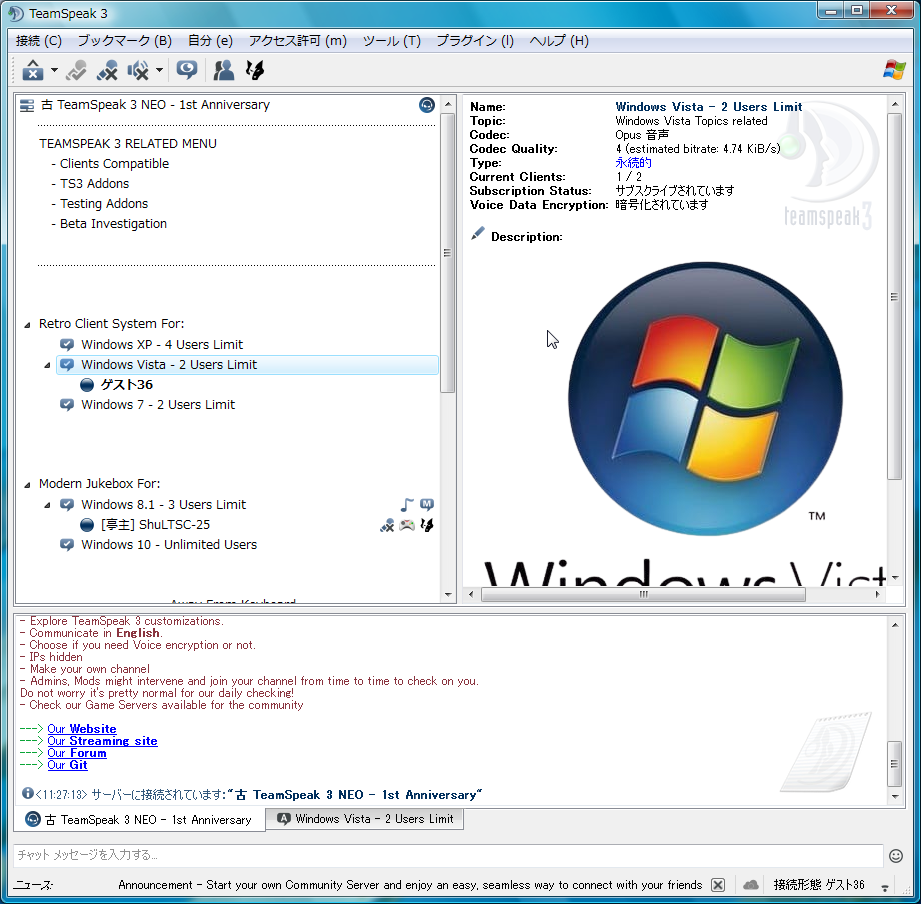This screenshot has width=921, height=904.
Task: Click the channel tree vertical scrollbar thumb
Action: [x=448, y=253]
